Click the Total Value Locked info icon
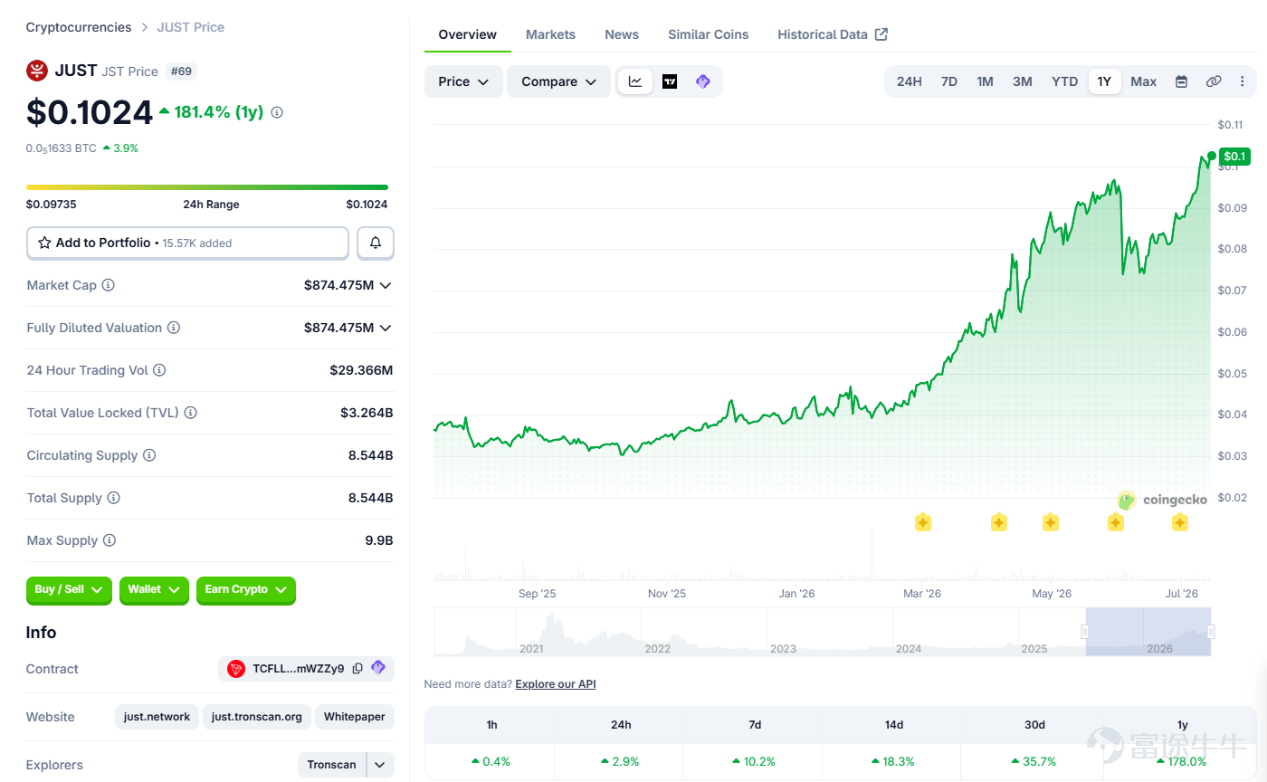 [x=190, y=413]
